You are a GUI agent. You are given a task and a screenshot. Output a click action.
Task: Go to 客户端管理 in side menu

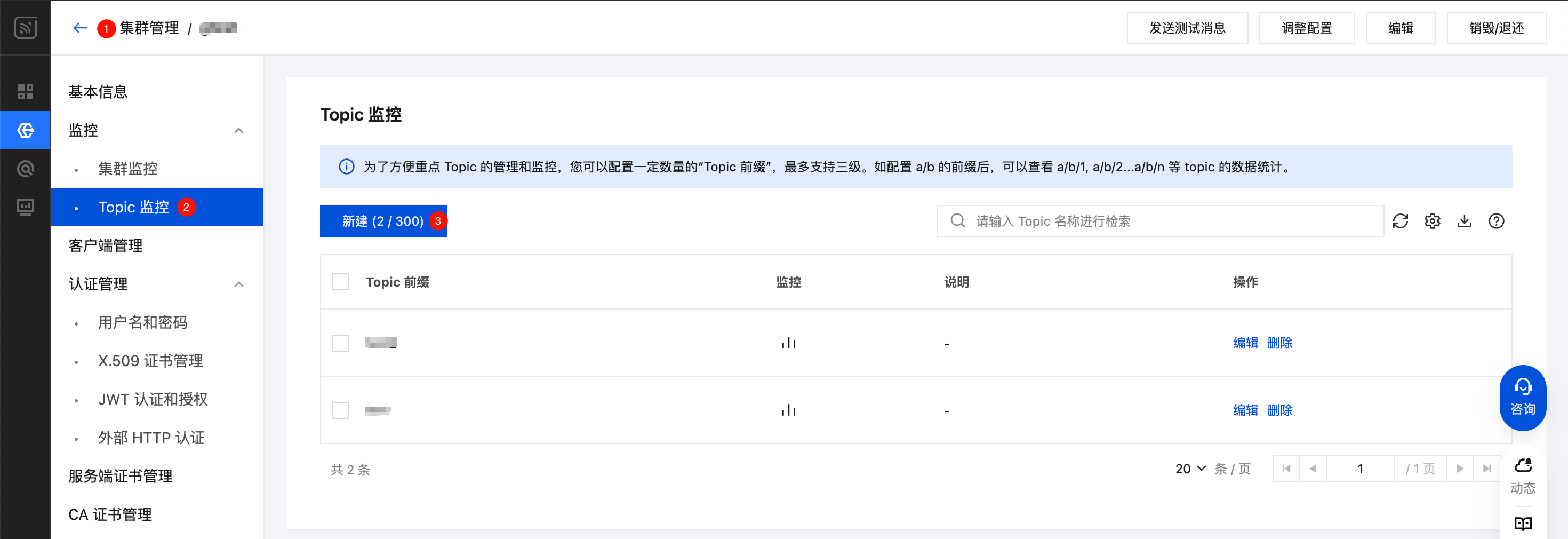click(105, 245)
